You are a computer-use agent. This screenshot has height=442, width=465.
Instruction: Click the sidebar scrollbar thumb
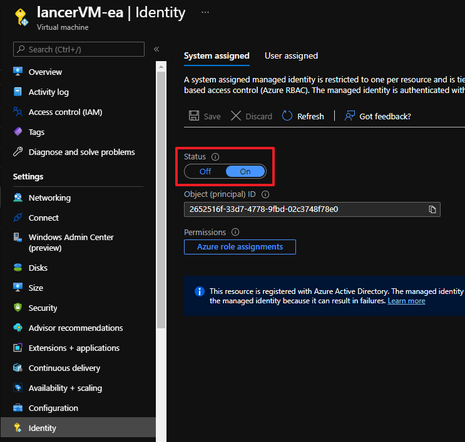click(x=161, y=200)
